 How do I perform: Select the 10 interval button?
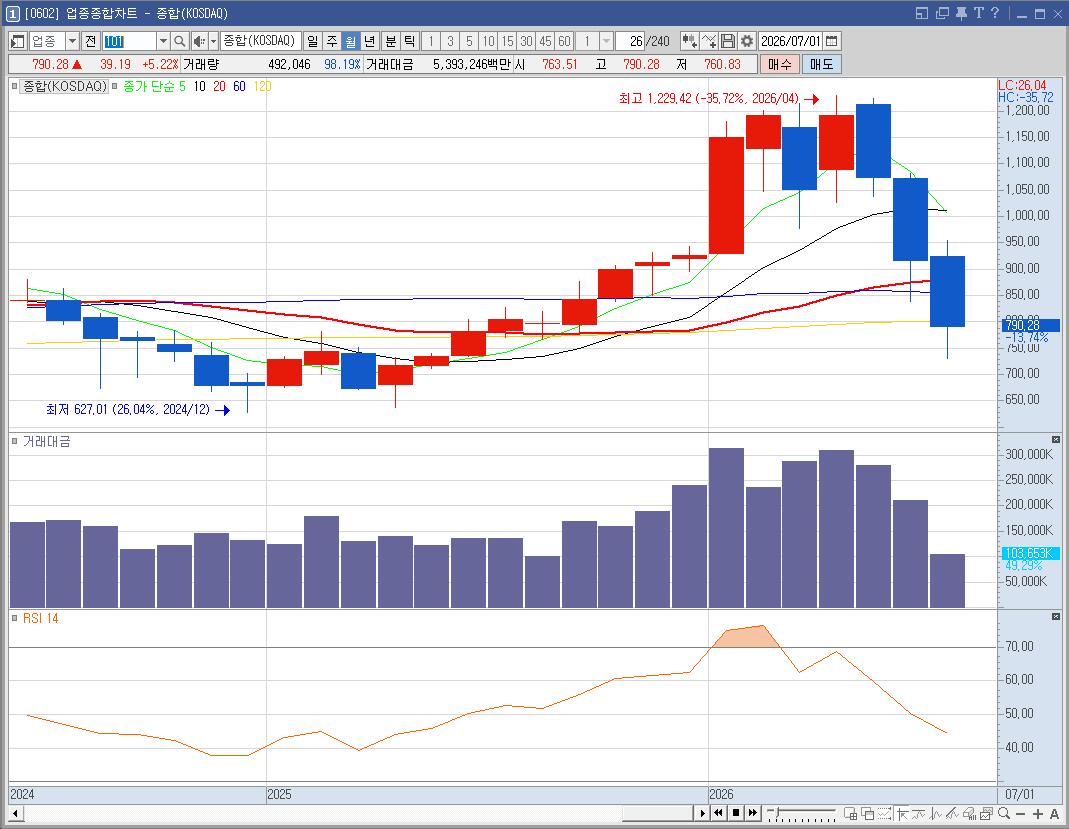(x=488, y=42)
